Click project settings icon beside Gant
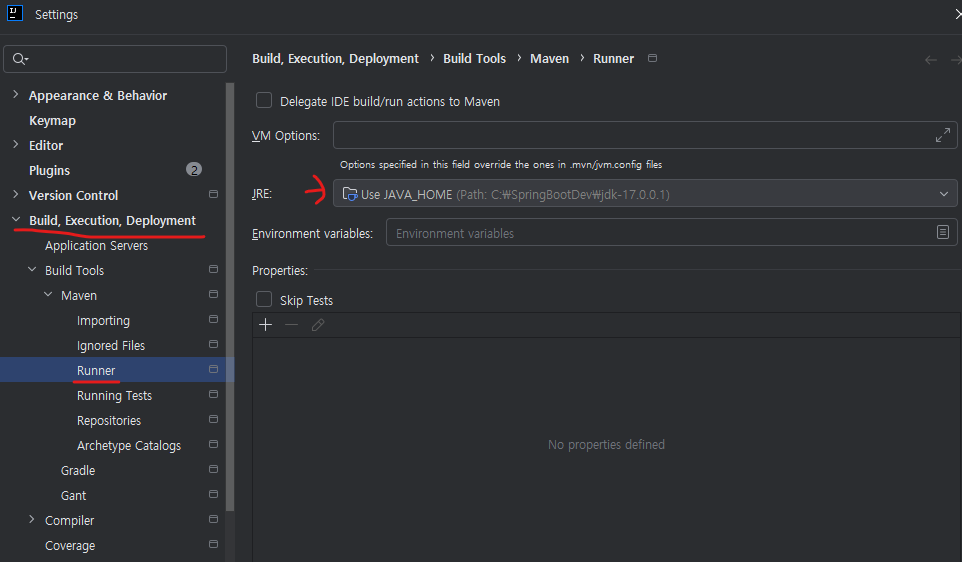This screenshot has height=562, width=962. [214, 495]
